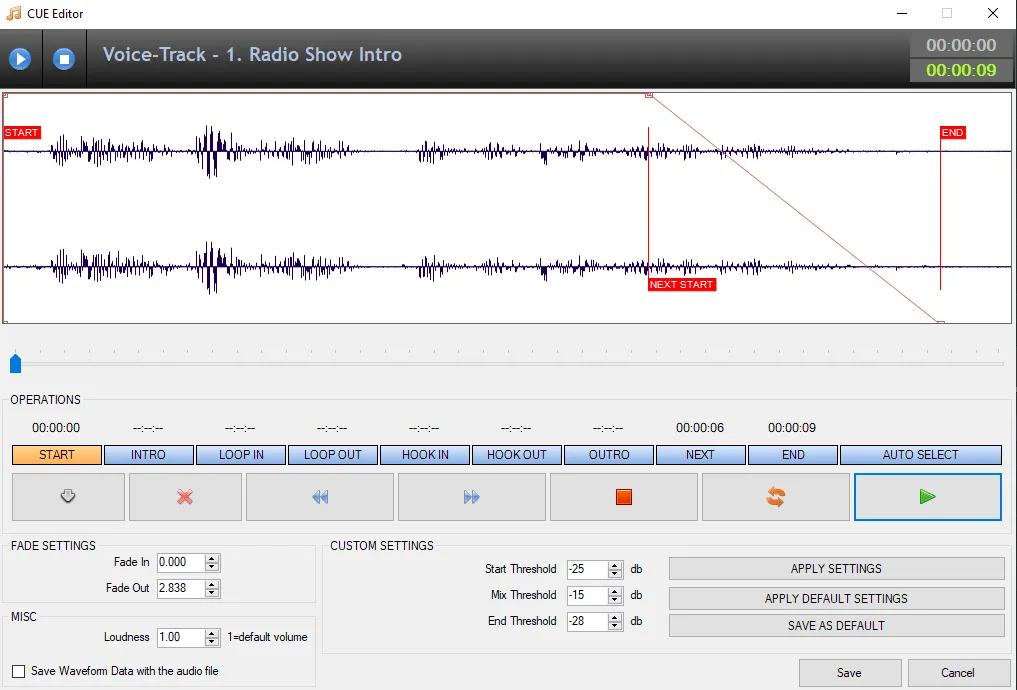Select the NEXT cue operation
The height and width of the screenshot is (690, 1017).
pos(700,455)
